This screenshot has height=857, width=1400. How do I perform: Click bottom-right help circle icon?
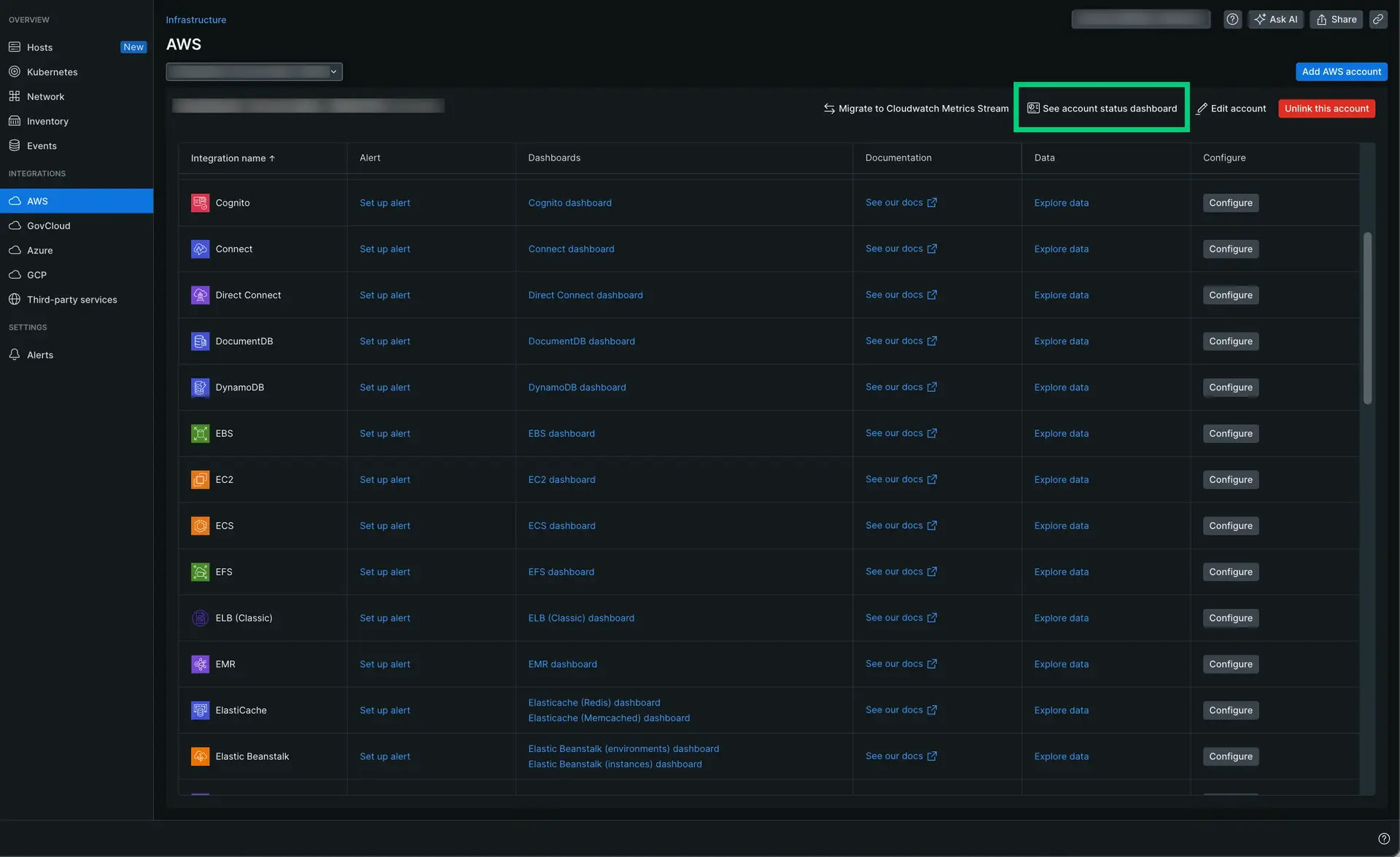1383,839
